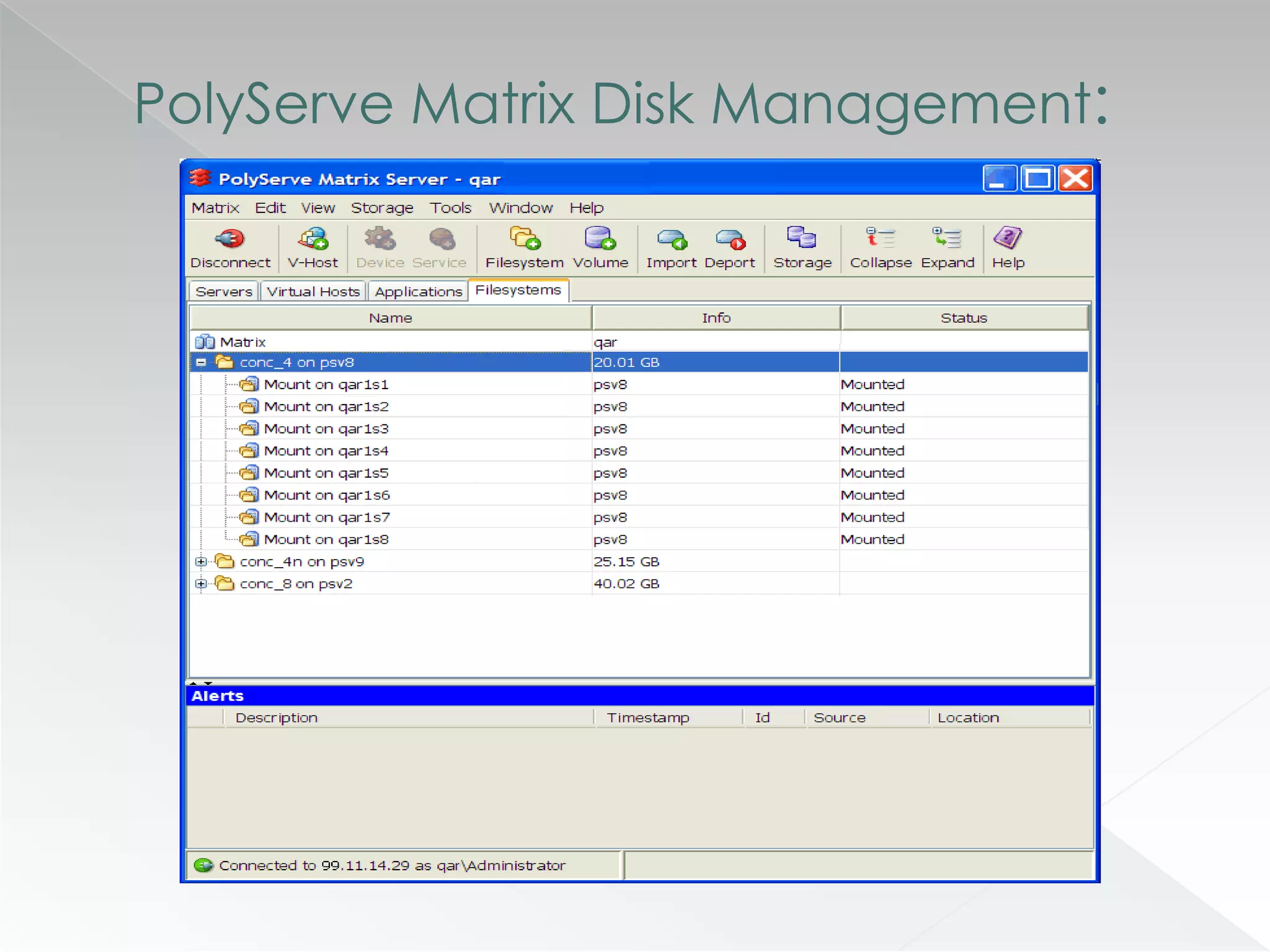1270x952 pixels.
Task: Click the Deport disks icon
Action: point(730,239)
